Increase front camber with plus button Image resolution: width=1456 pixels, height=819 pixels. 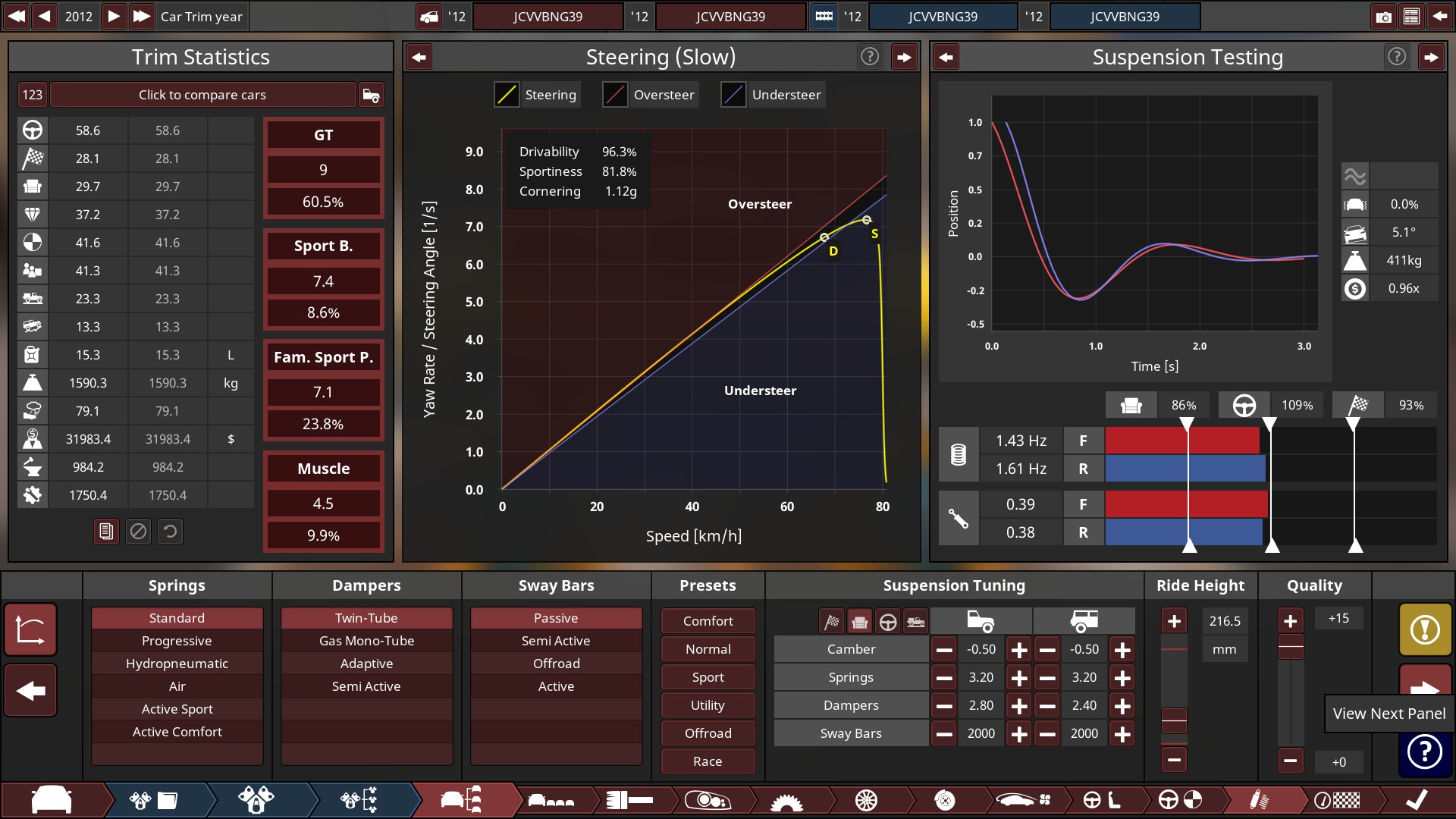click(1019, 650)
